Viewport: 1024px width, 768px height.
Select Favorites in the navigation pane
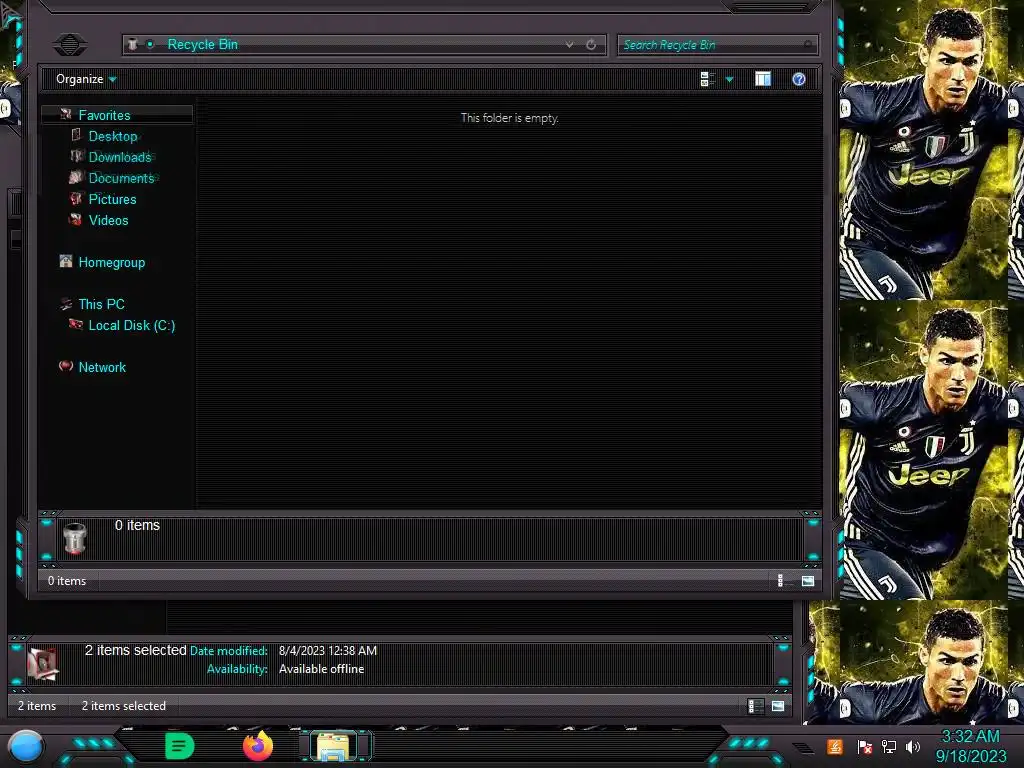(x=104, y=115)
